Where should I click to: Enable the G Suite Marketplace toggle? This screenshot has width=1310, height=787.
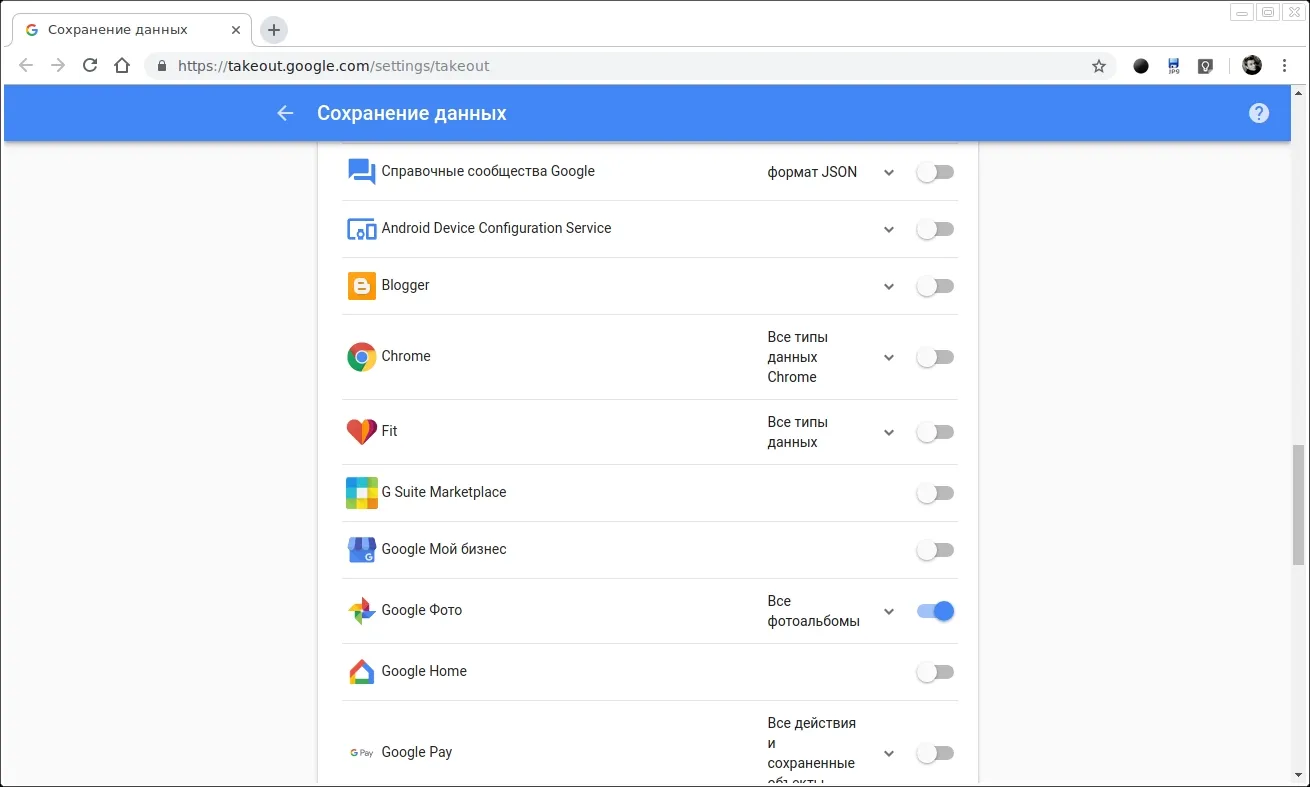(x=935, y=493)
